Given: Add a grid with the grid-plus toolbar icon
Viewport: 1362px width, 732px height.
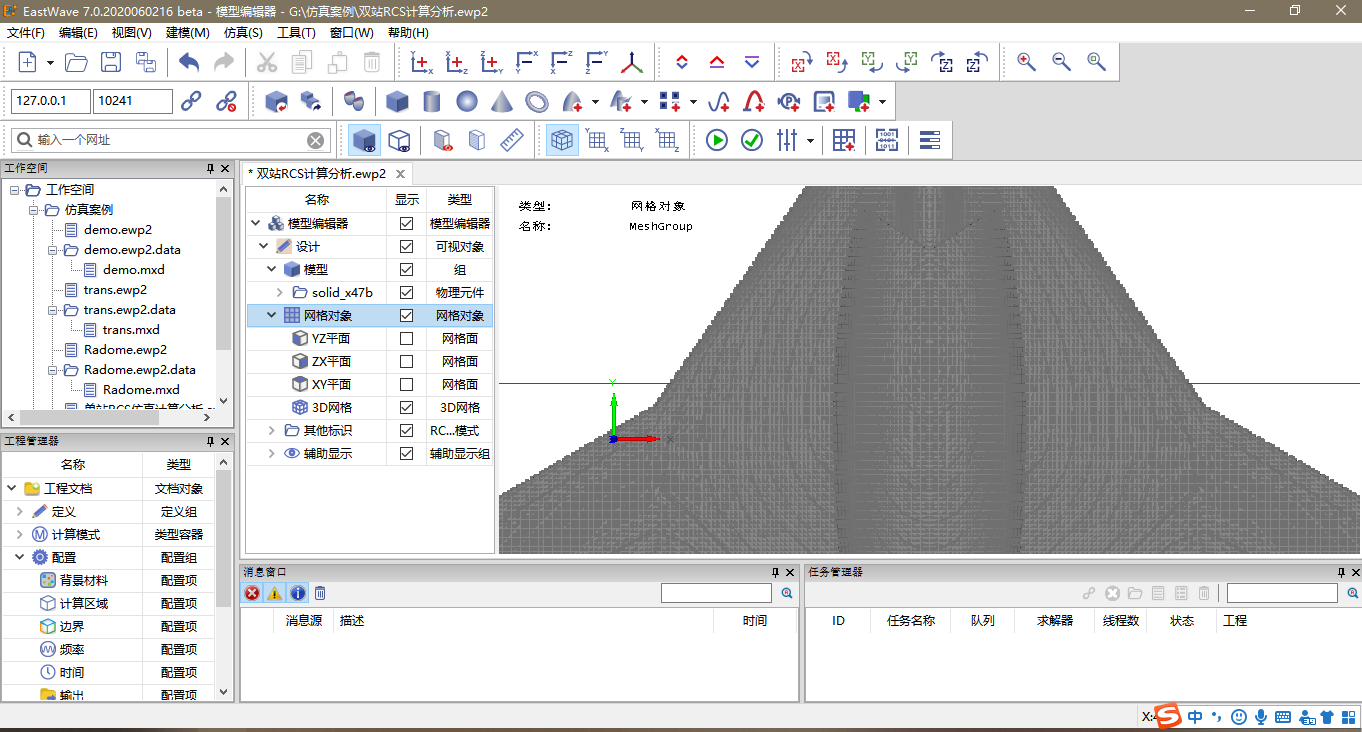Looking at the screenshot, I should tap(843, 140).
